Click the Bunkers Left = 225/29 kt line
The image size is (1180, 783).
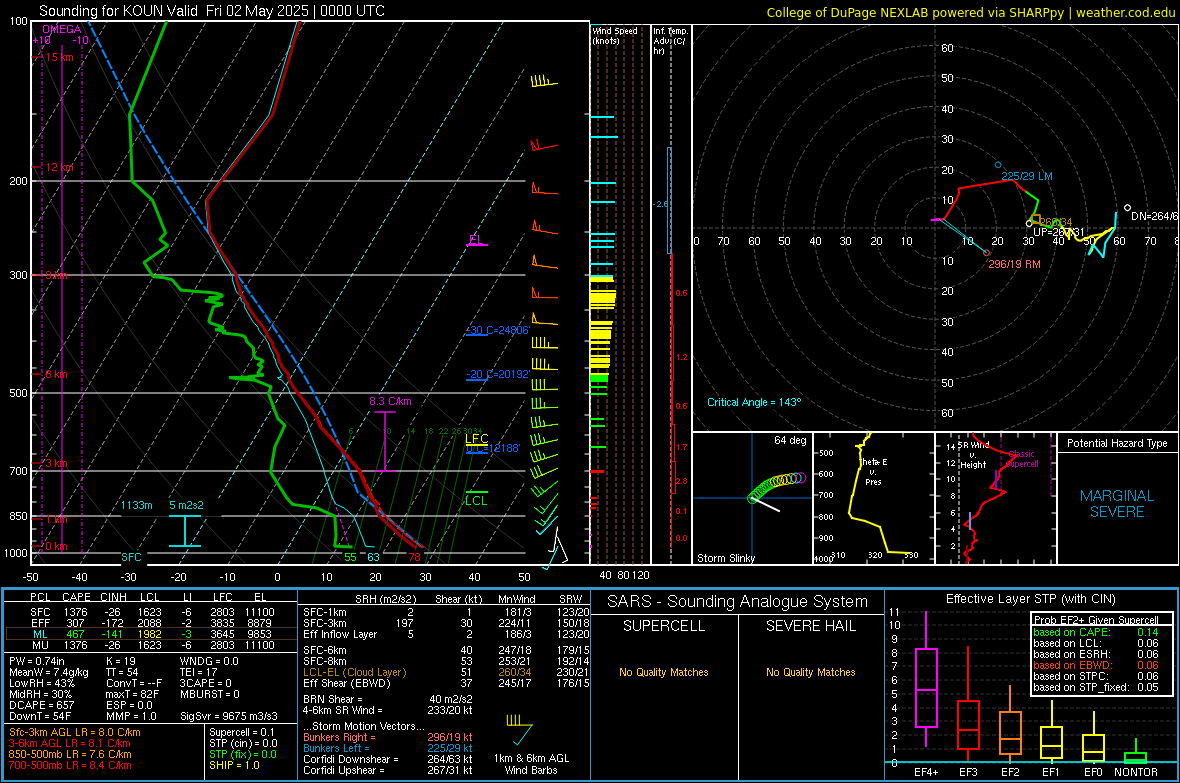[388, 748]
